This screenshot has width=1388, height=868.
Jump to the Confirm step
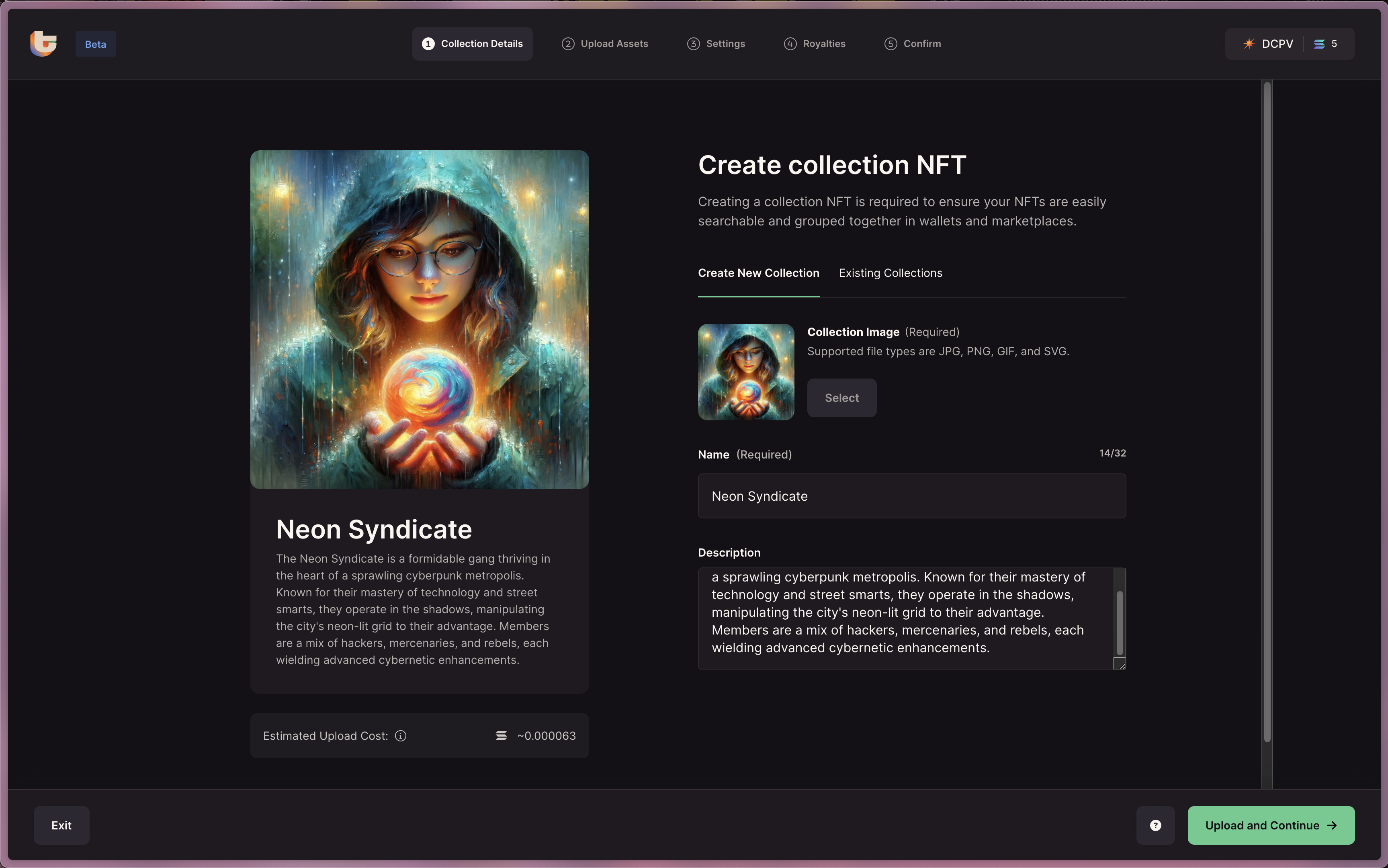[913, 44]
